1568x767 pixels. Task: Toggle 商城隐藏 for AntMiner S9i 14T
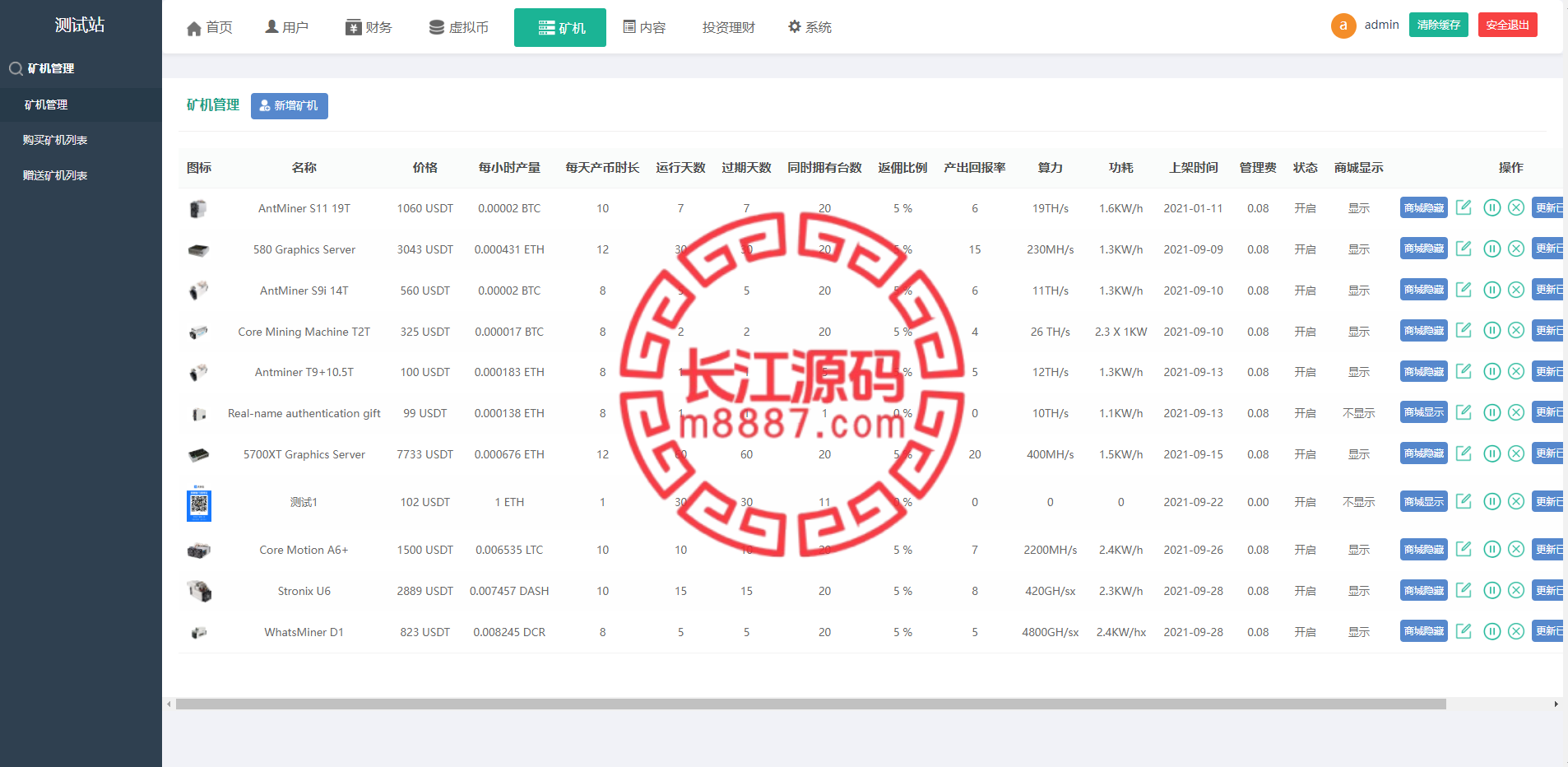pyautogui.click(x=1424, y=290)
